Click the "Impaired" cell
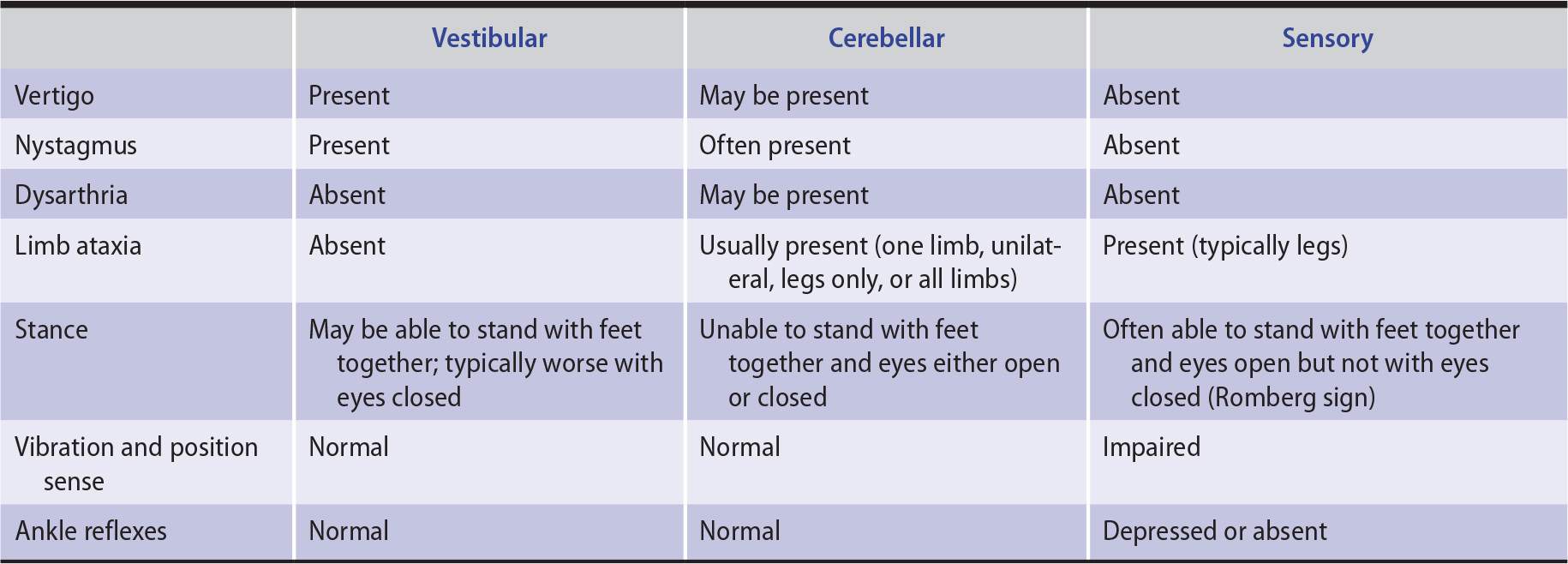 pyautogui.click(x=1152, y=447)
